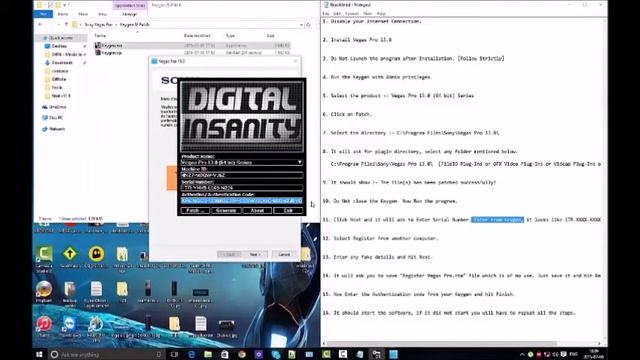Image resolution: width=640 pixels, height=360 pixels.
Task: Click the Up arrow in File Explorer
Action: (66, 24)
